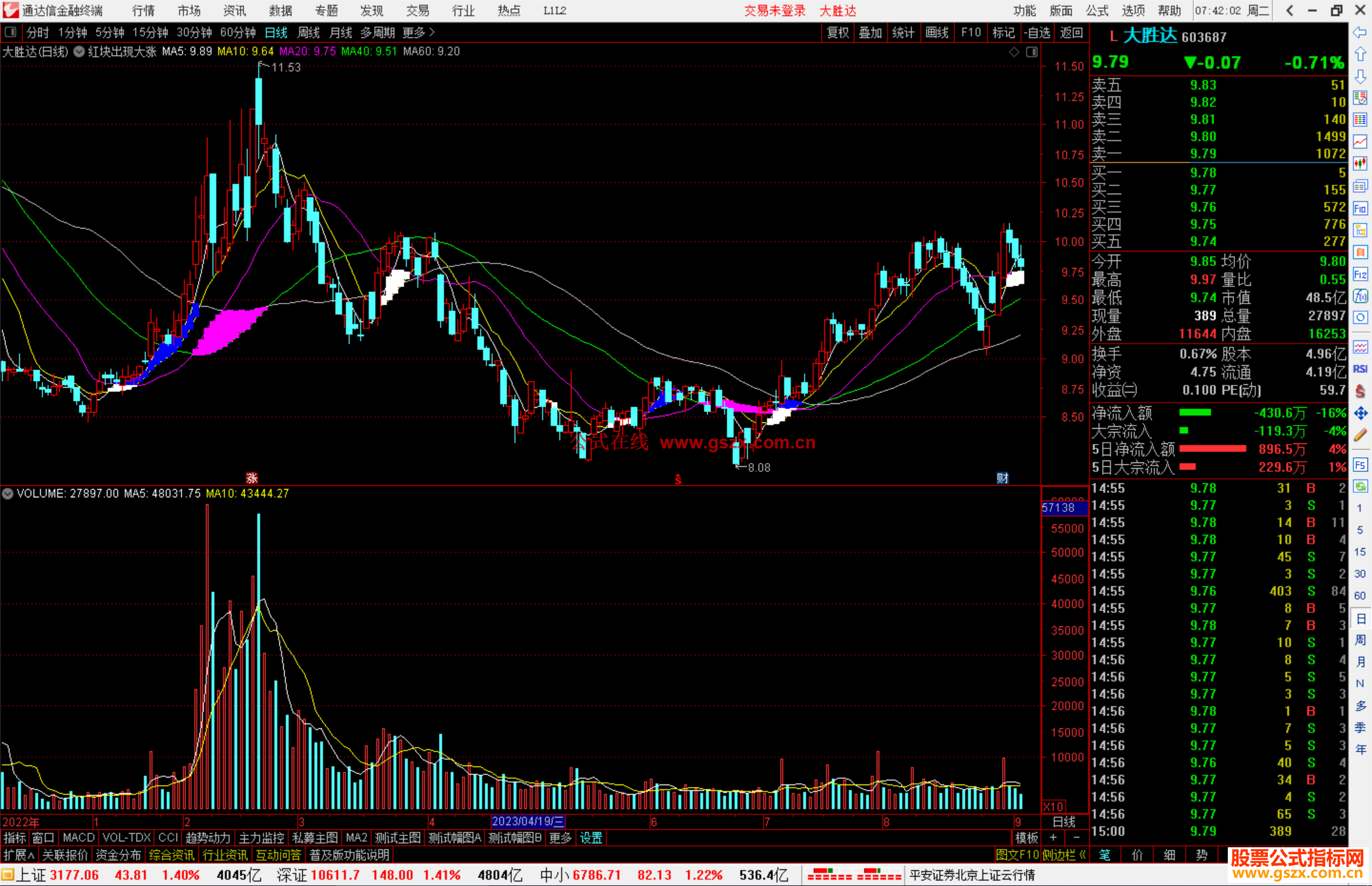The width and height of the screenshot is (1372, 886).
Task: Open the 设置 indicator settings
Action: (x=591, y=838)
